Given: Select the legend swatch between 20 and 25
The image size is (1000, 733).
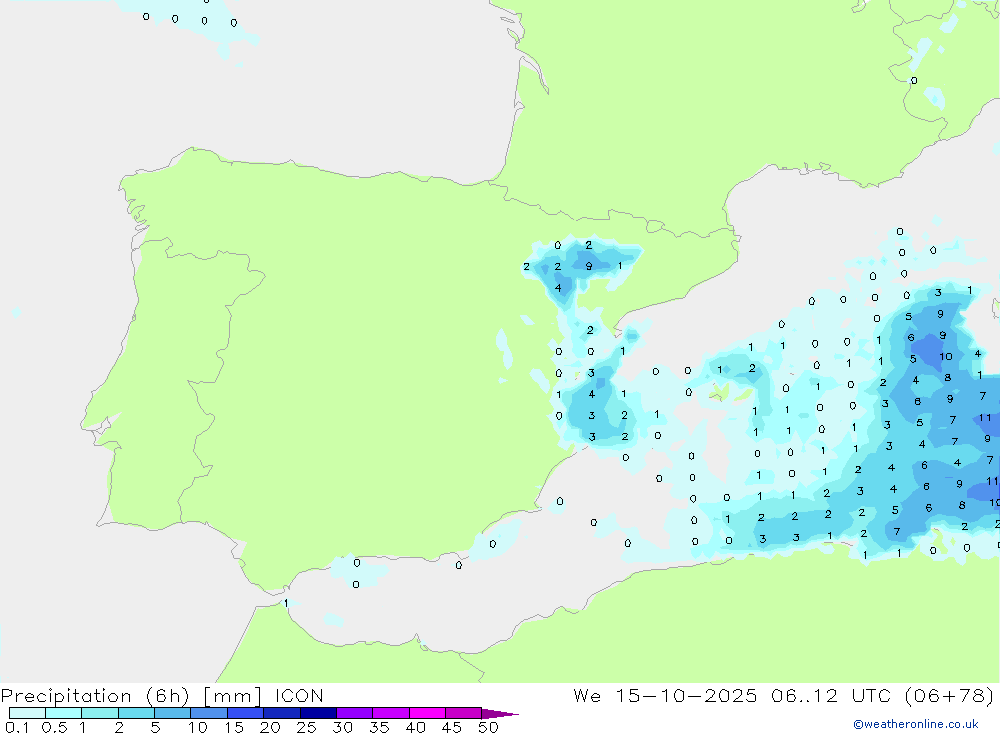Looking at the screenshot, I should click(282, 713).
